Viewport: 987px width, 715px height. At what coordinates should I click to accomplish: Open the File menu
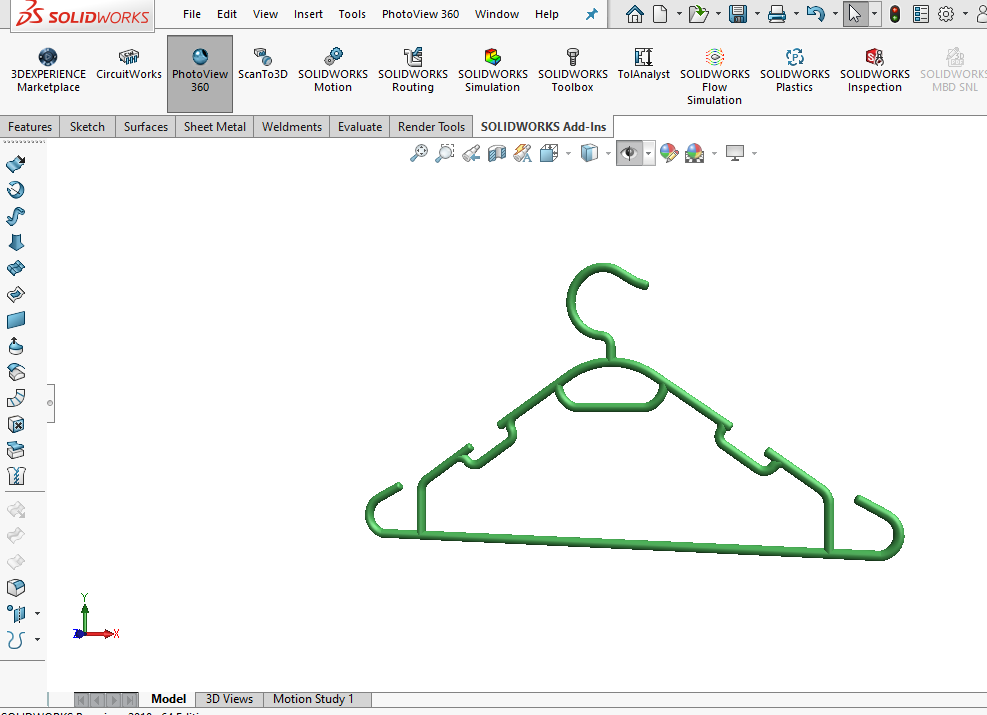click(192, 14)
